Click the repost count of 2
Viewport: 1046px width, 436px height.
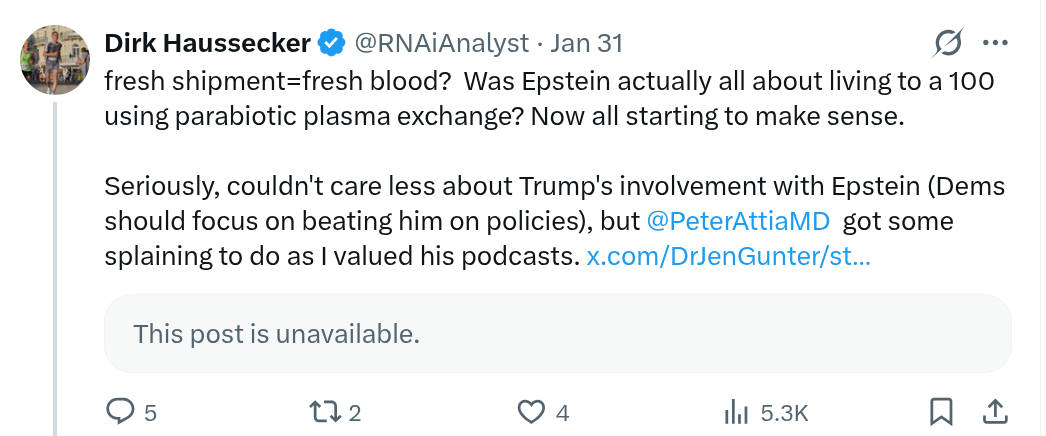[x=354, y=412]
